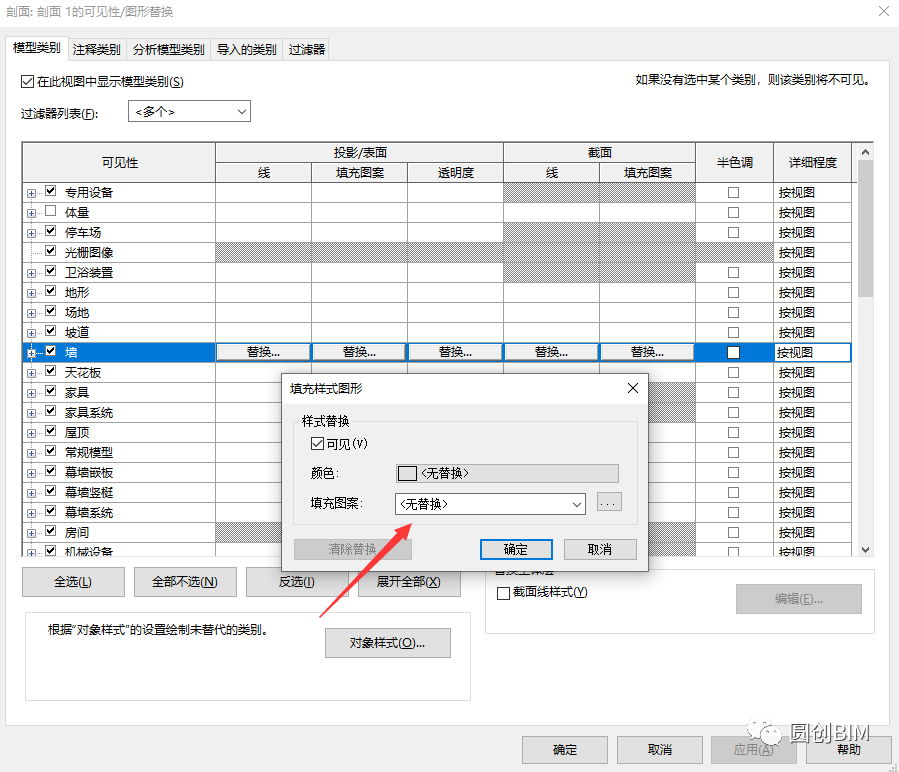This screenshot has height=772, width=899.
Task: Click cut 线 替换 button for 墙
Action: (x=552, y=352)
